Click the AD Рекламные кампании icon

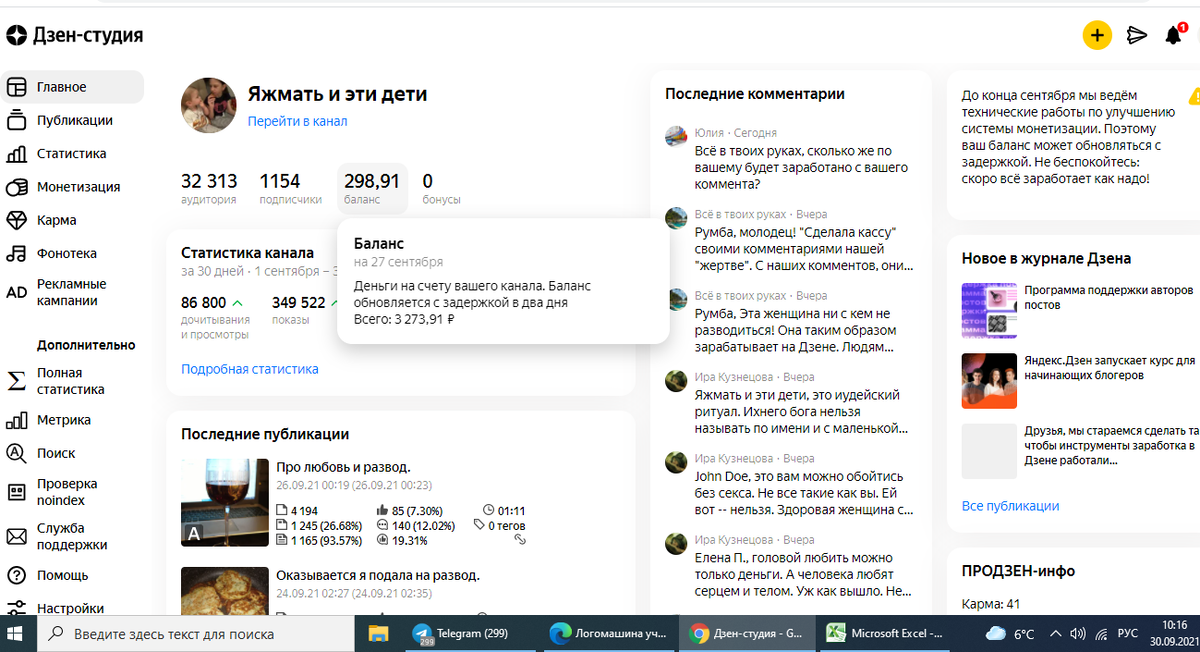pos(17,292)
